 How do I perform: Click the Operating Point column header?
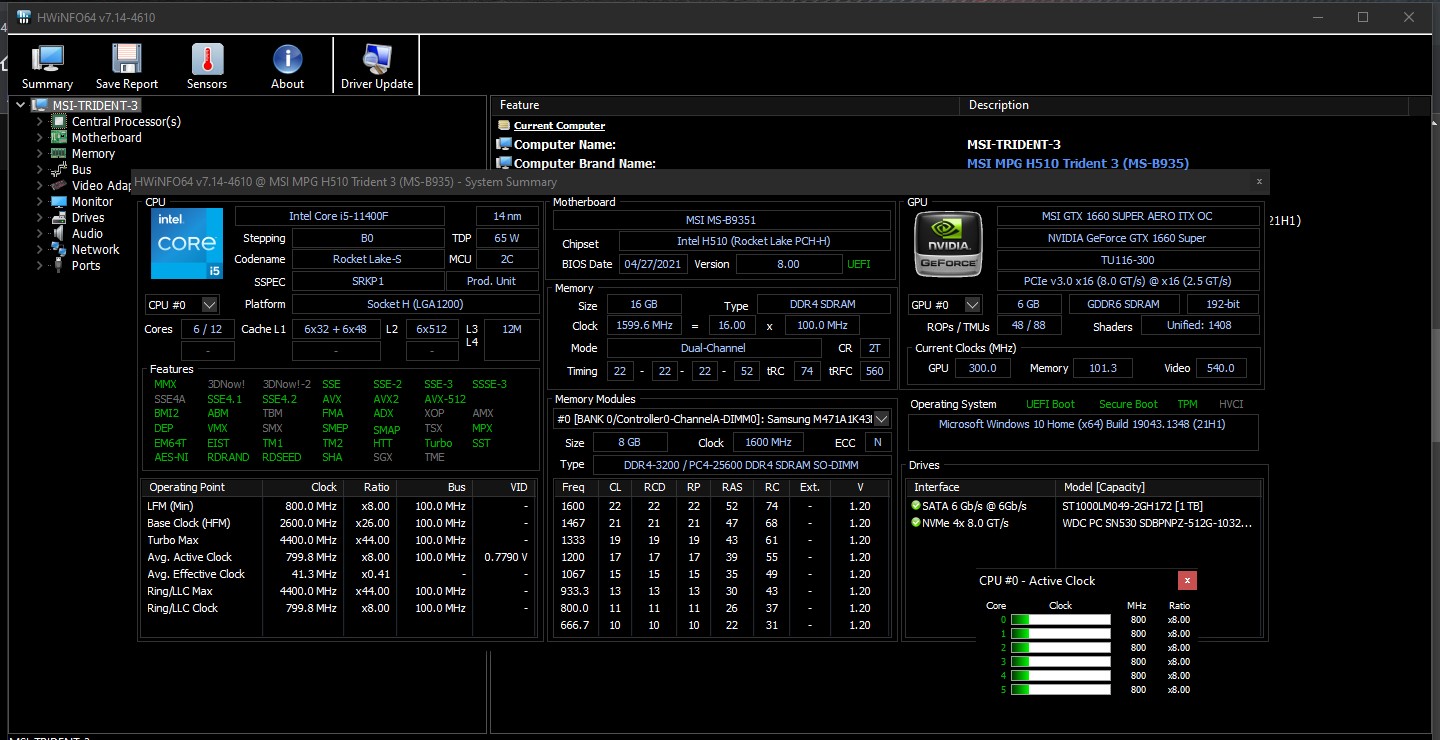202,487
